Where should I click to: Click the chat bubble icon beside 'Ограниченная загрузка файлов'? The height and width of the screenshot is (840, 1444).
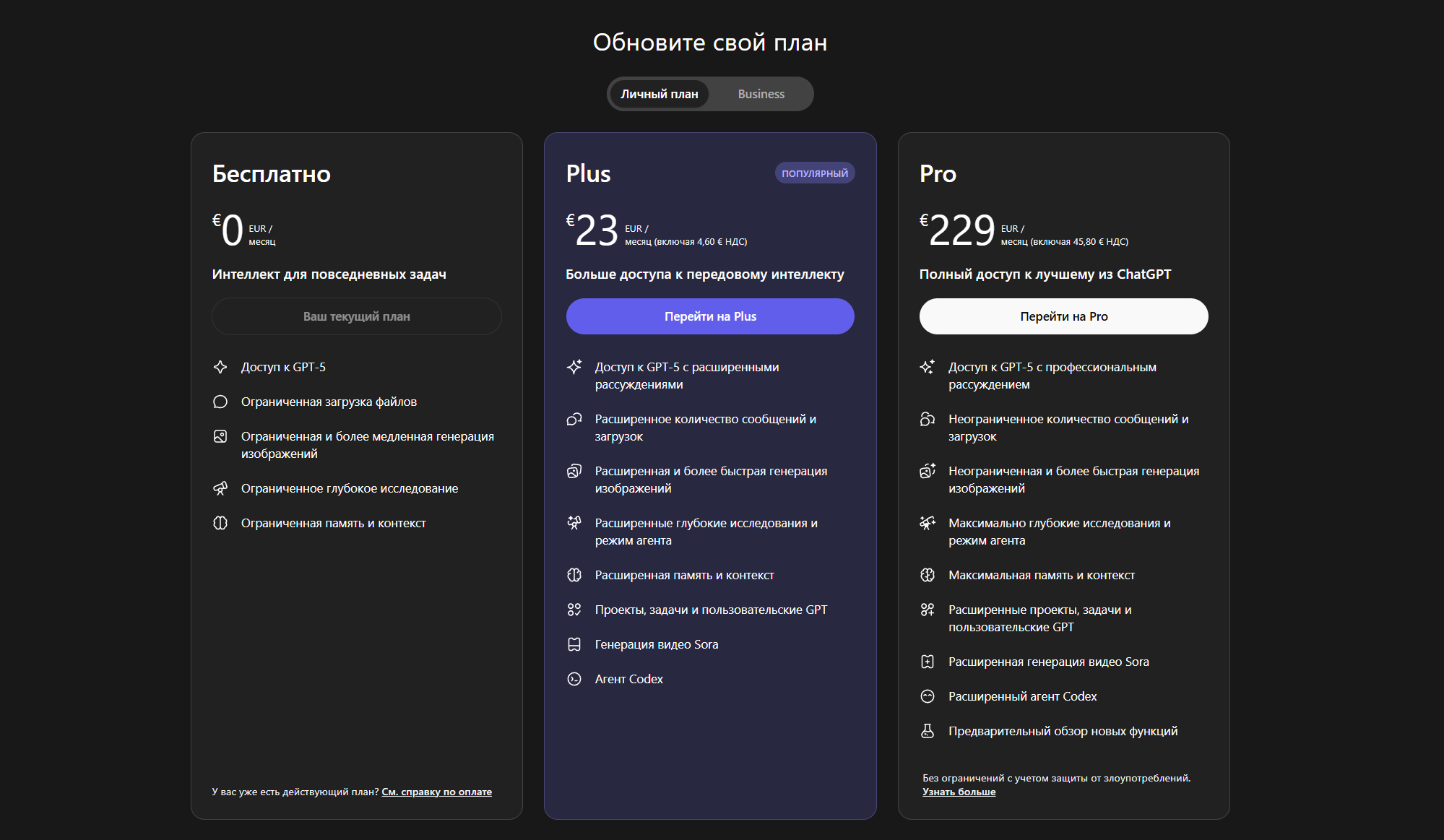220,402
